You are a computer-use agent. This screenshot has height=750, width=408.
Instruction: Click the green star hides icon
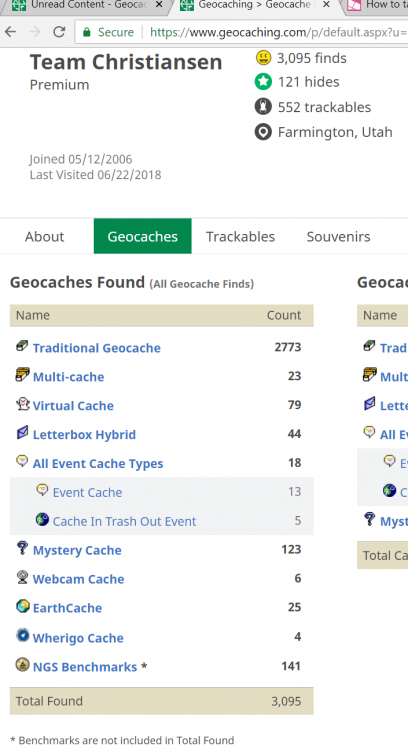[x=263, y=82]
